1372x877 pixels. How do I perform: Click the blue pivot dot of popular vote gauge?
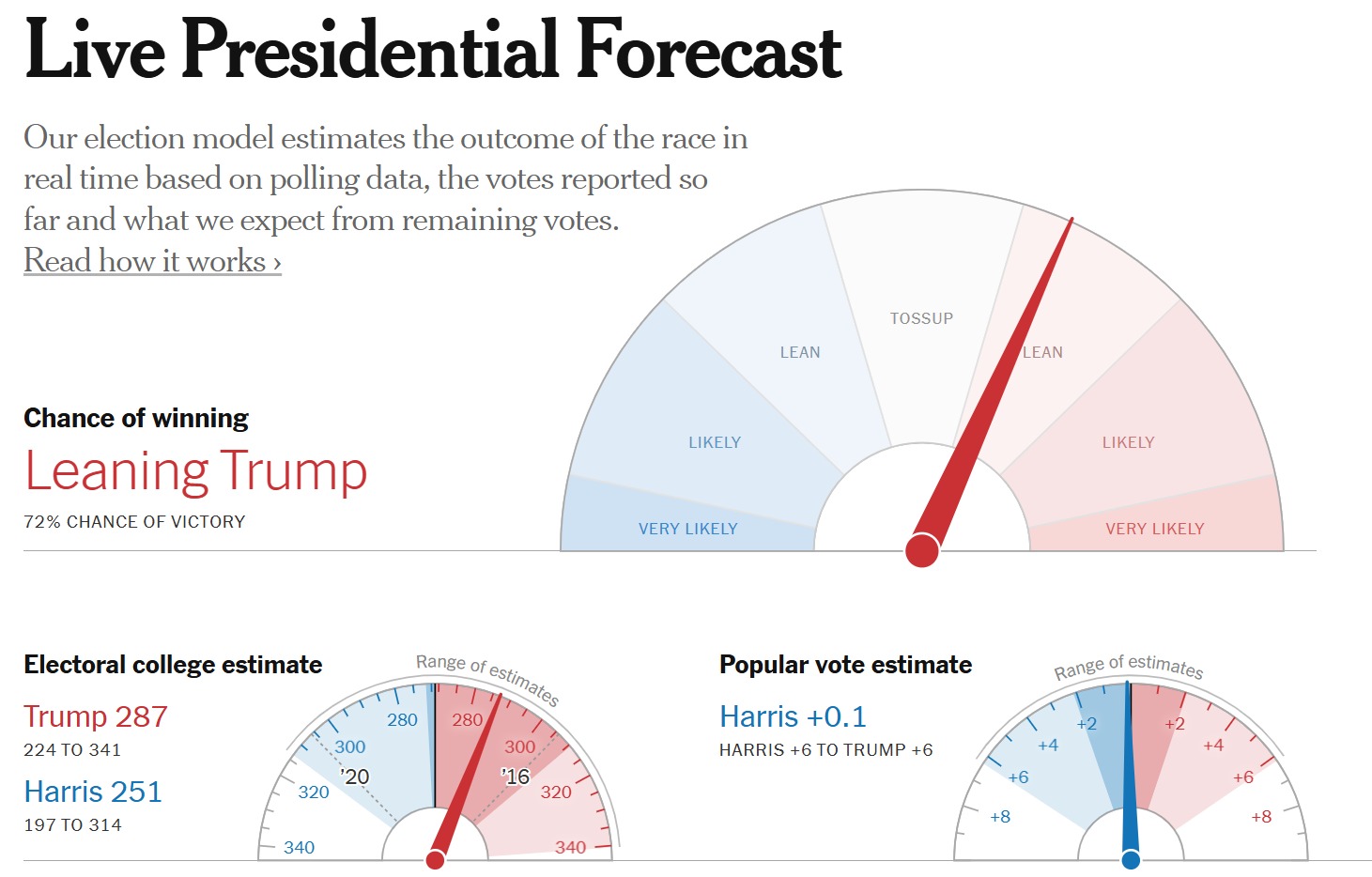1131,859
